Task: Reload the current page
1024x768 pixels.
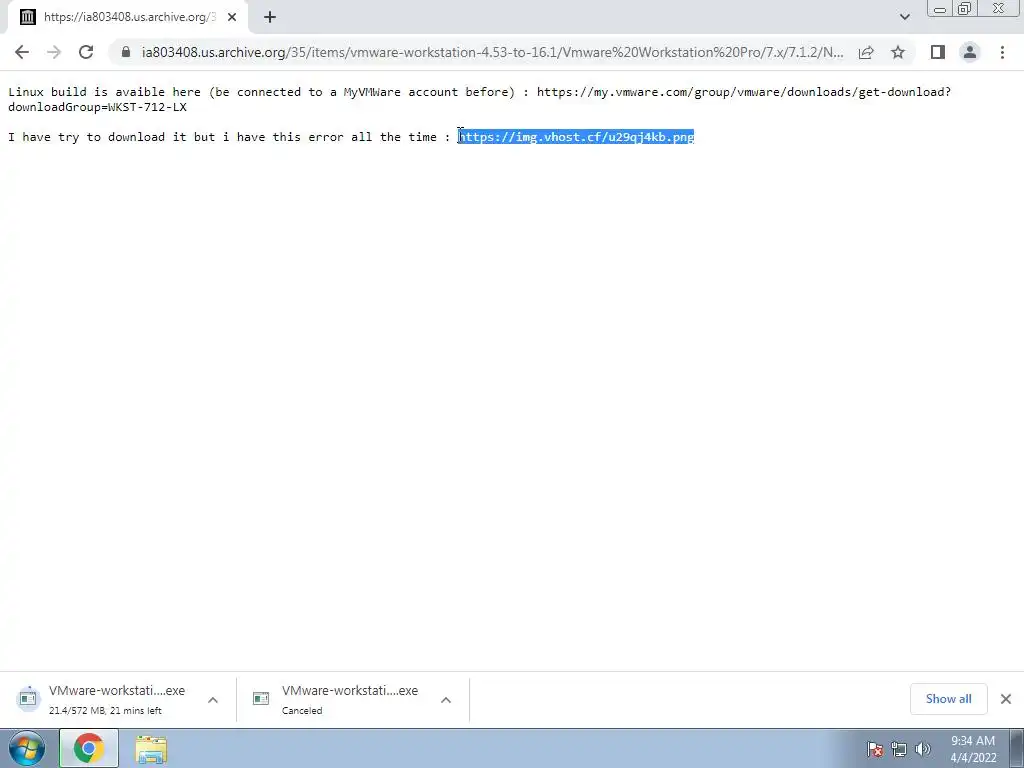Action: tap(86, 52)
